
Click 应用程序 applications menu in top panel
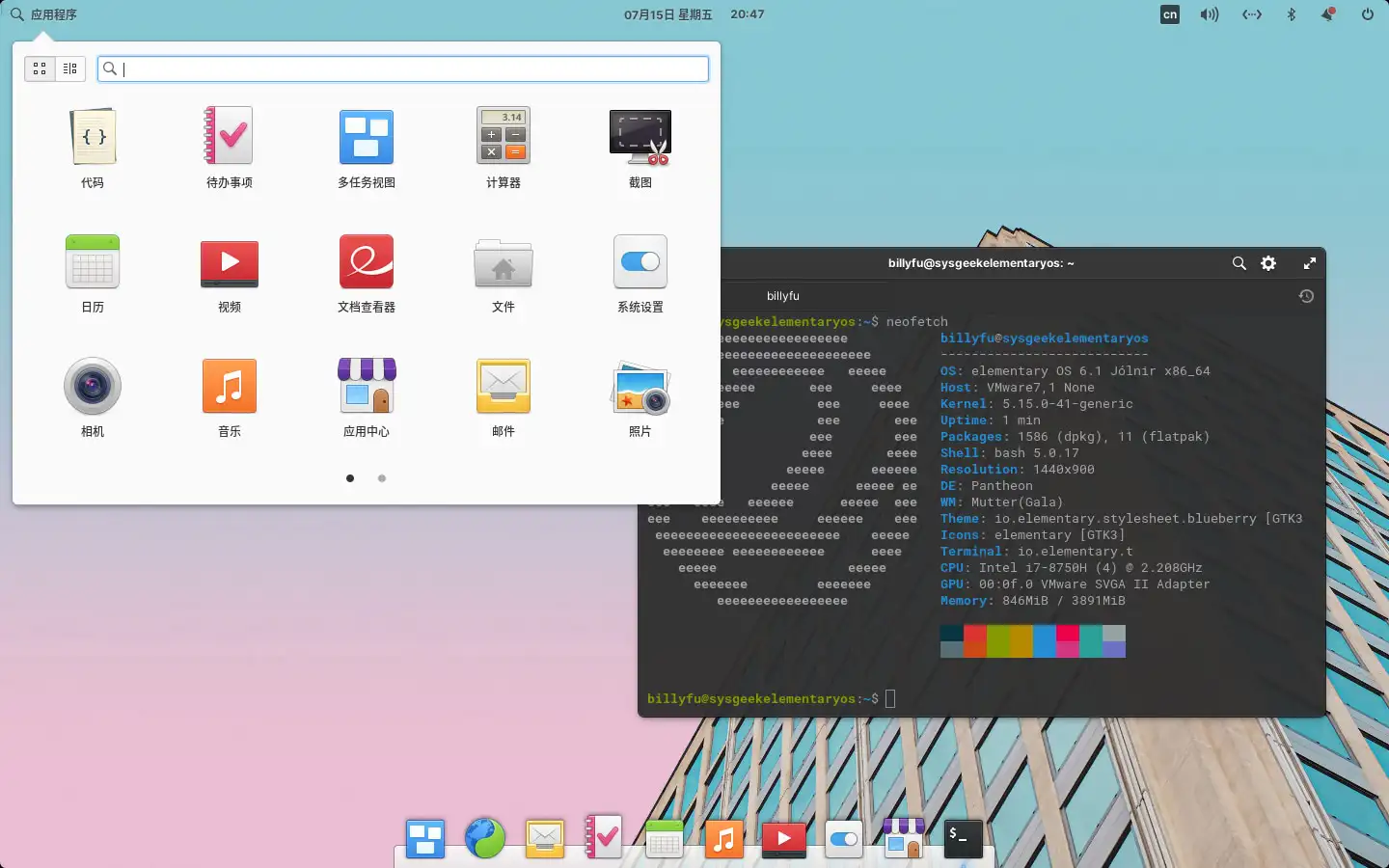[x=43, y=14]
